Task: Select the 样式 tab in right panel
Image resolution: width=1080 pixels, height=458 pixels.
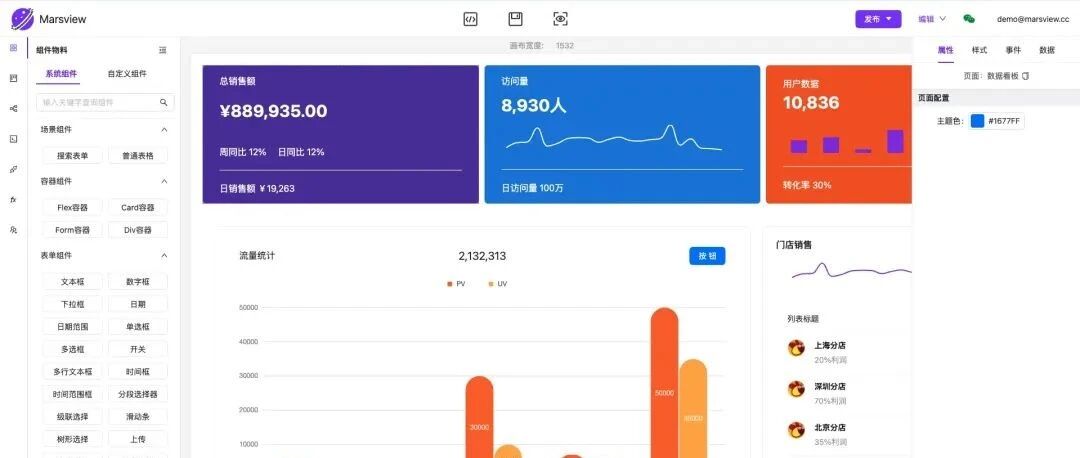Action: [979, 50]
